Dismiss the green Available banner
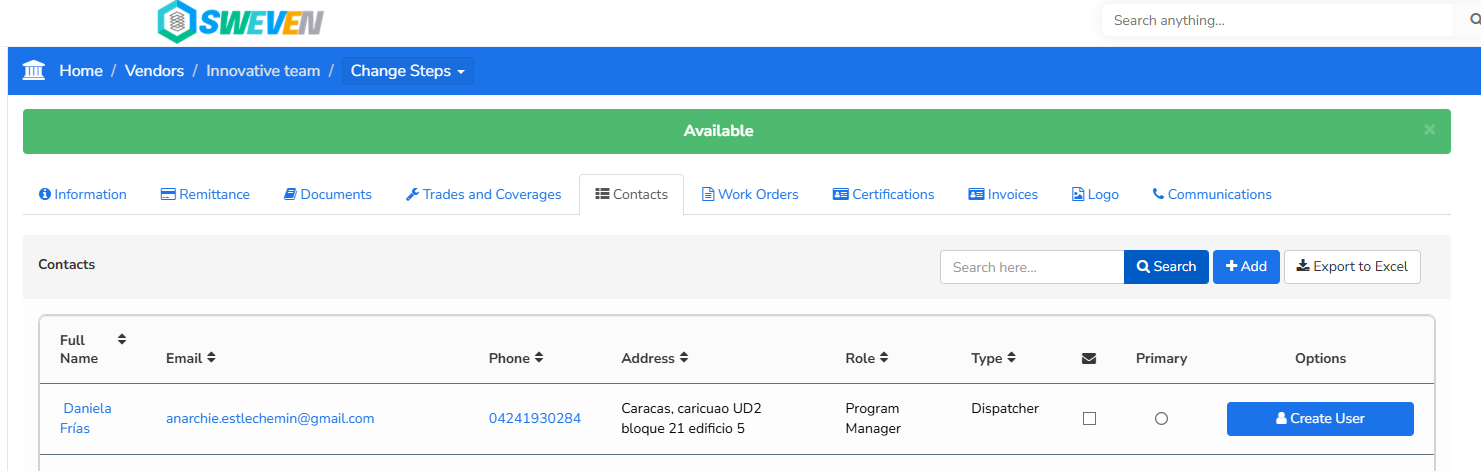This screenshot has width=1481, height=471. 1430,129
